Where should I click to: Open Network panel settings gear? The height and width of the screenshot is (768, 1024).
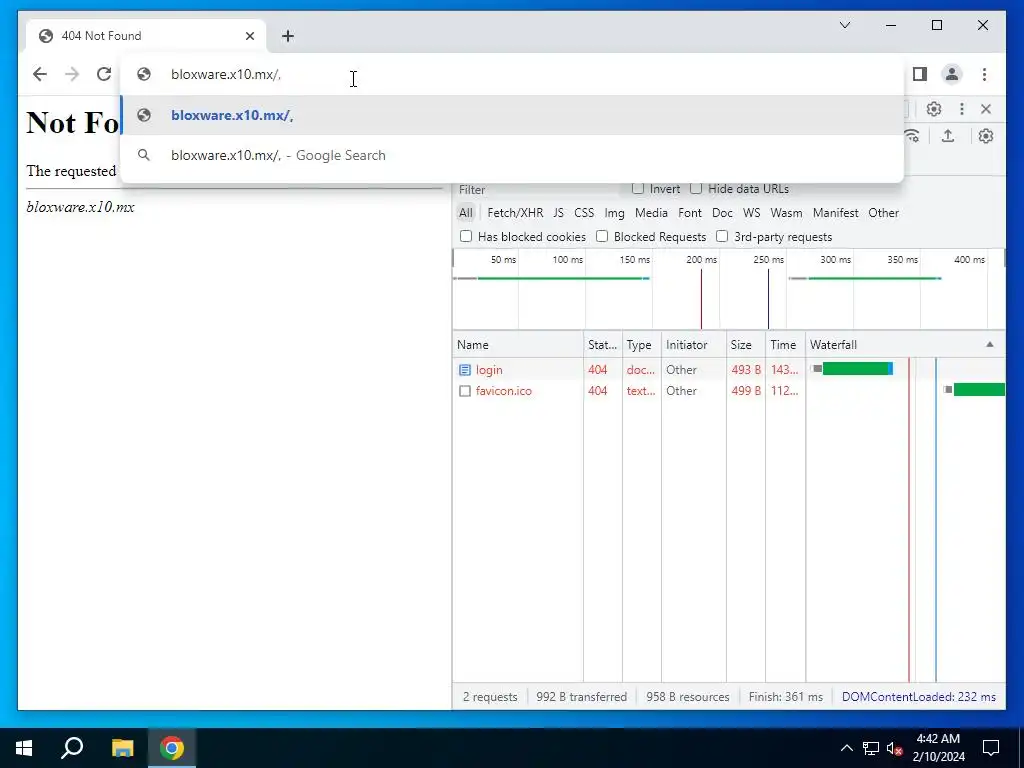985,136
